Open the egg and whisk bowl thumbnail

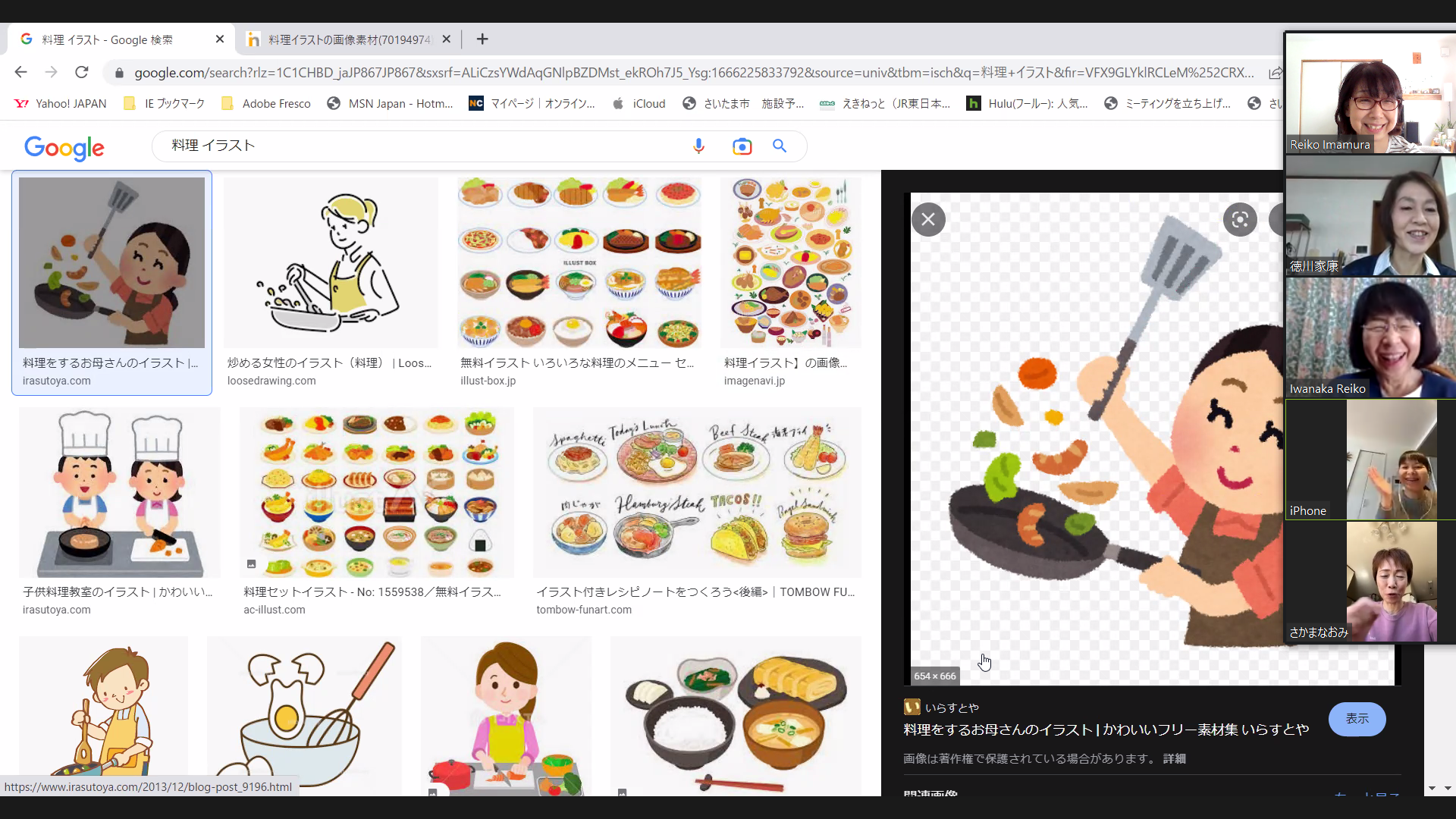[x=304, y=716]
